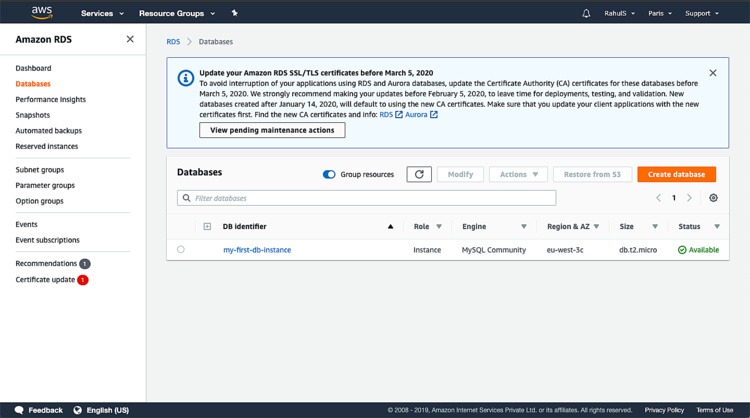Open the notifications bell icon
750x418 pixels.
tap(586, 13)
